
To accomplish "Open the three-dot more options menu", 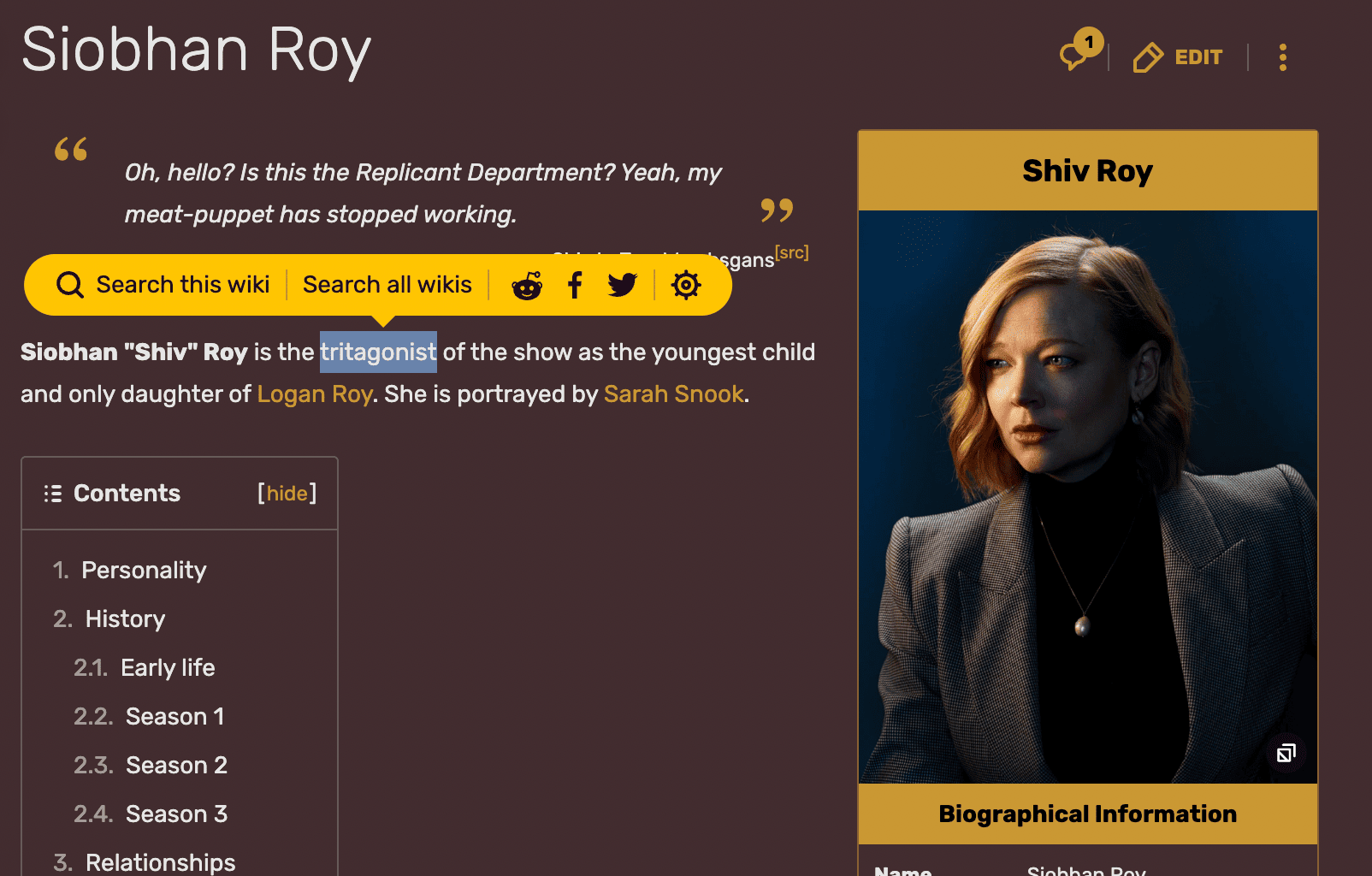I will pos(1282,57).
